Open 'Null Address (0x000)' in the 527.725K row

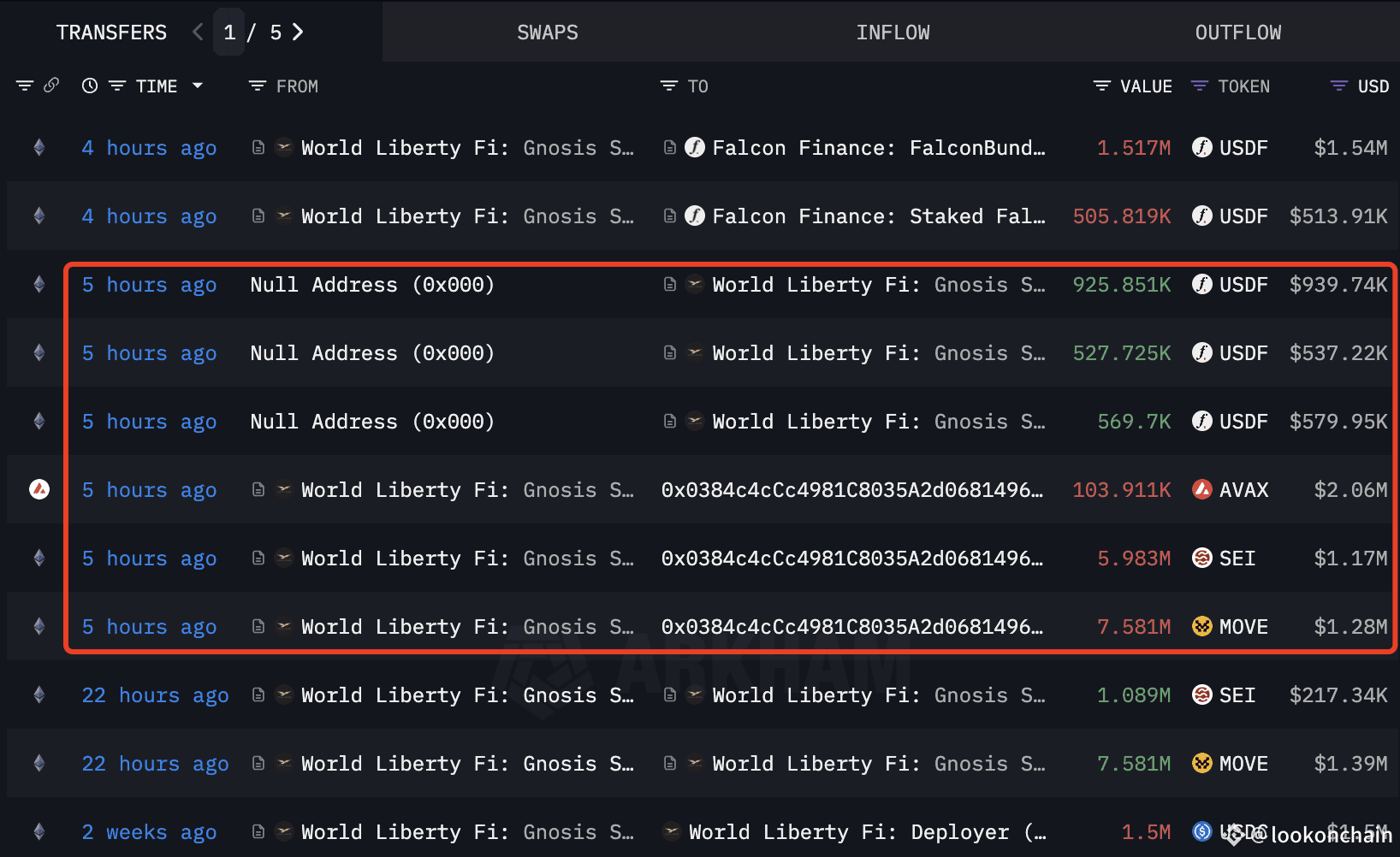tap(372, 353)
